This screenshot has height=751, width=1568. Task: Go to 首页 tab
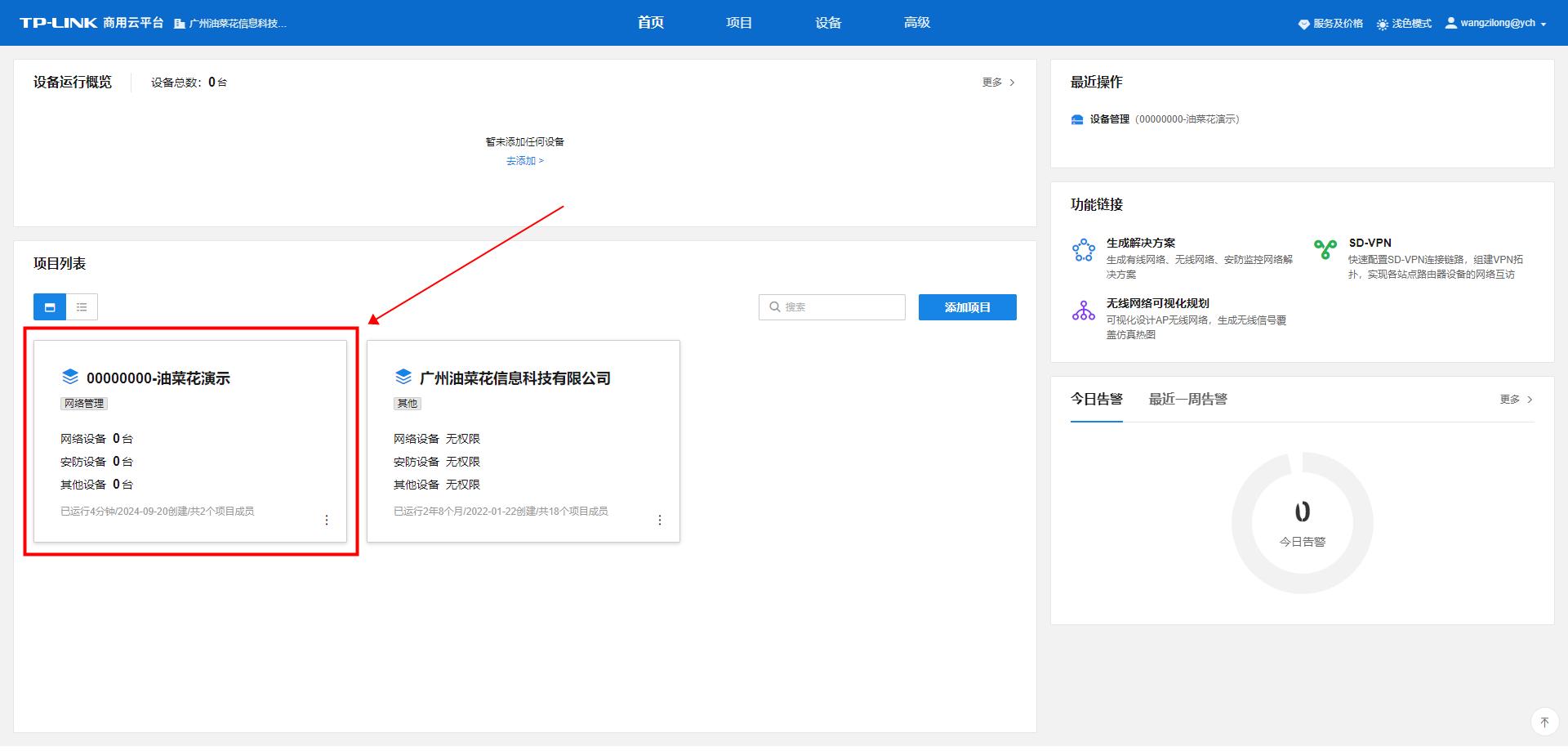(651, 23)
